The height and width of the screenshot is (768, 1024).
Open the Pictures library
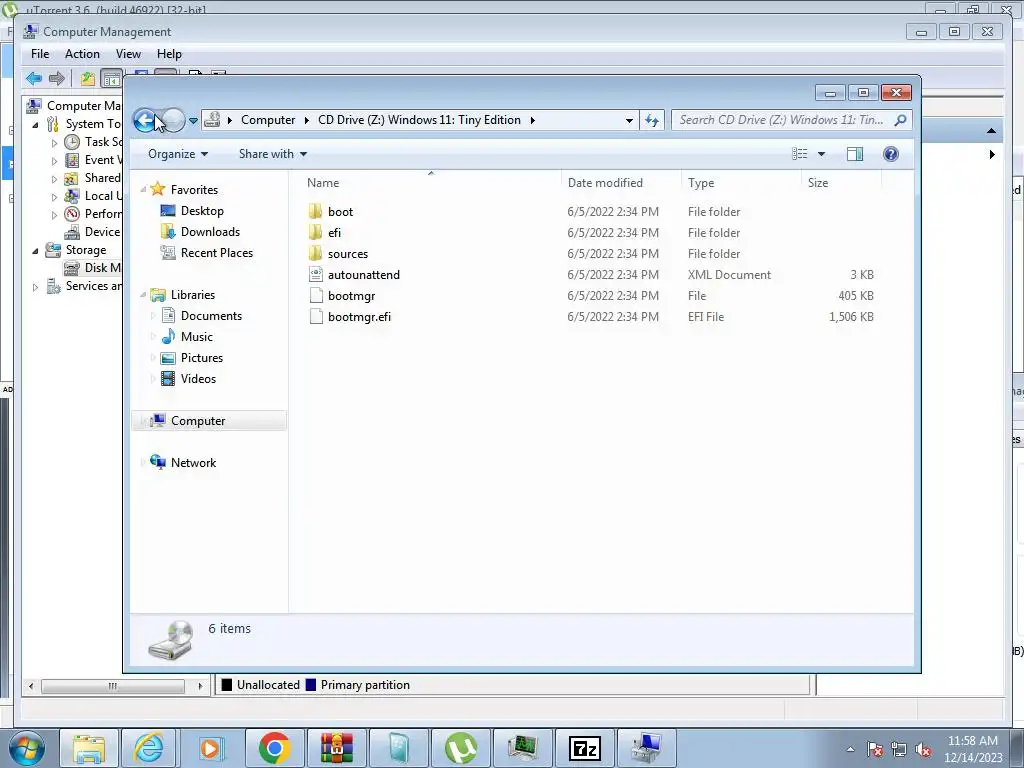click(202, 358)
